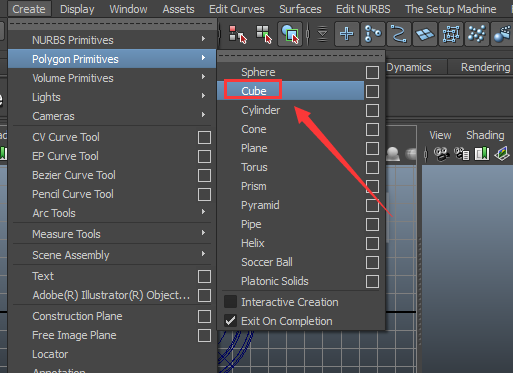Screen dimensions: 513x373
Task: Open option box for Cylinder
Action: pos(372,110)
